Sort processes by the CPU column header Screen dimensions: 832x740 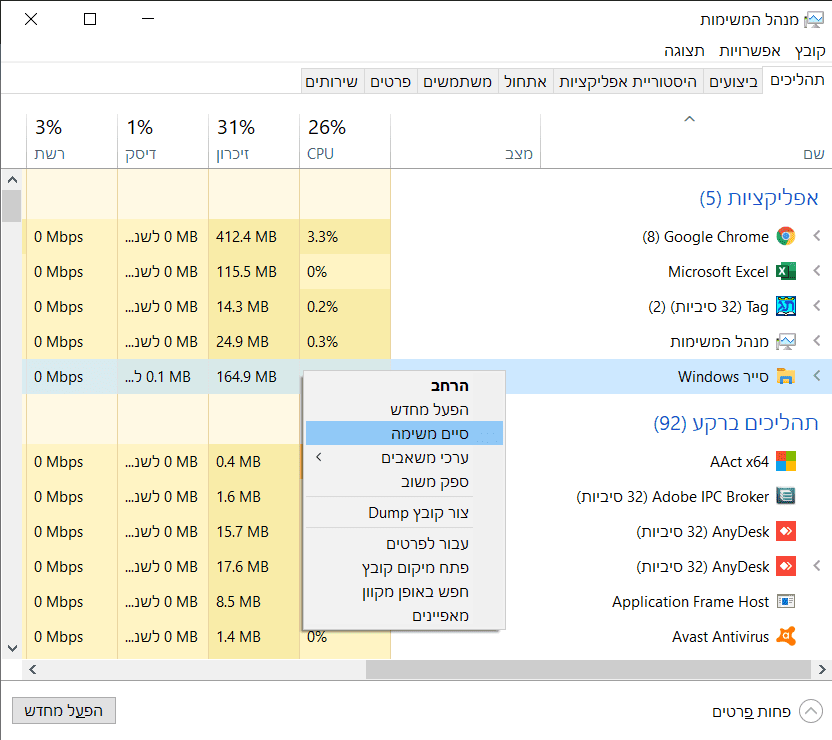click(343, 141)
